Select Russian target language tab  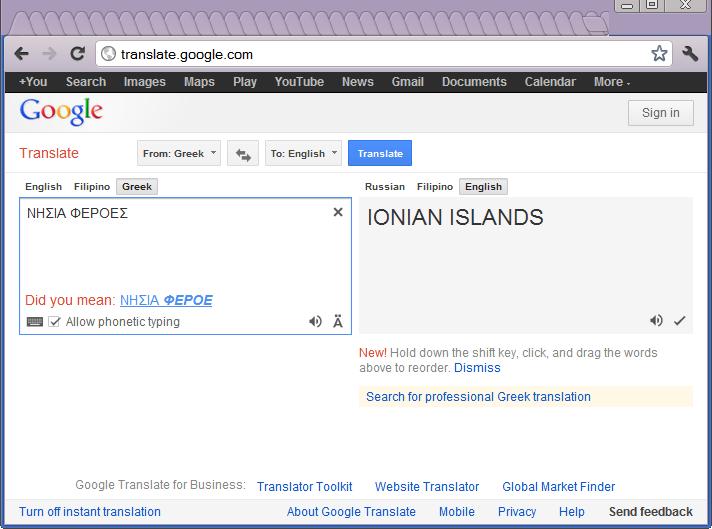point(385,187)
